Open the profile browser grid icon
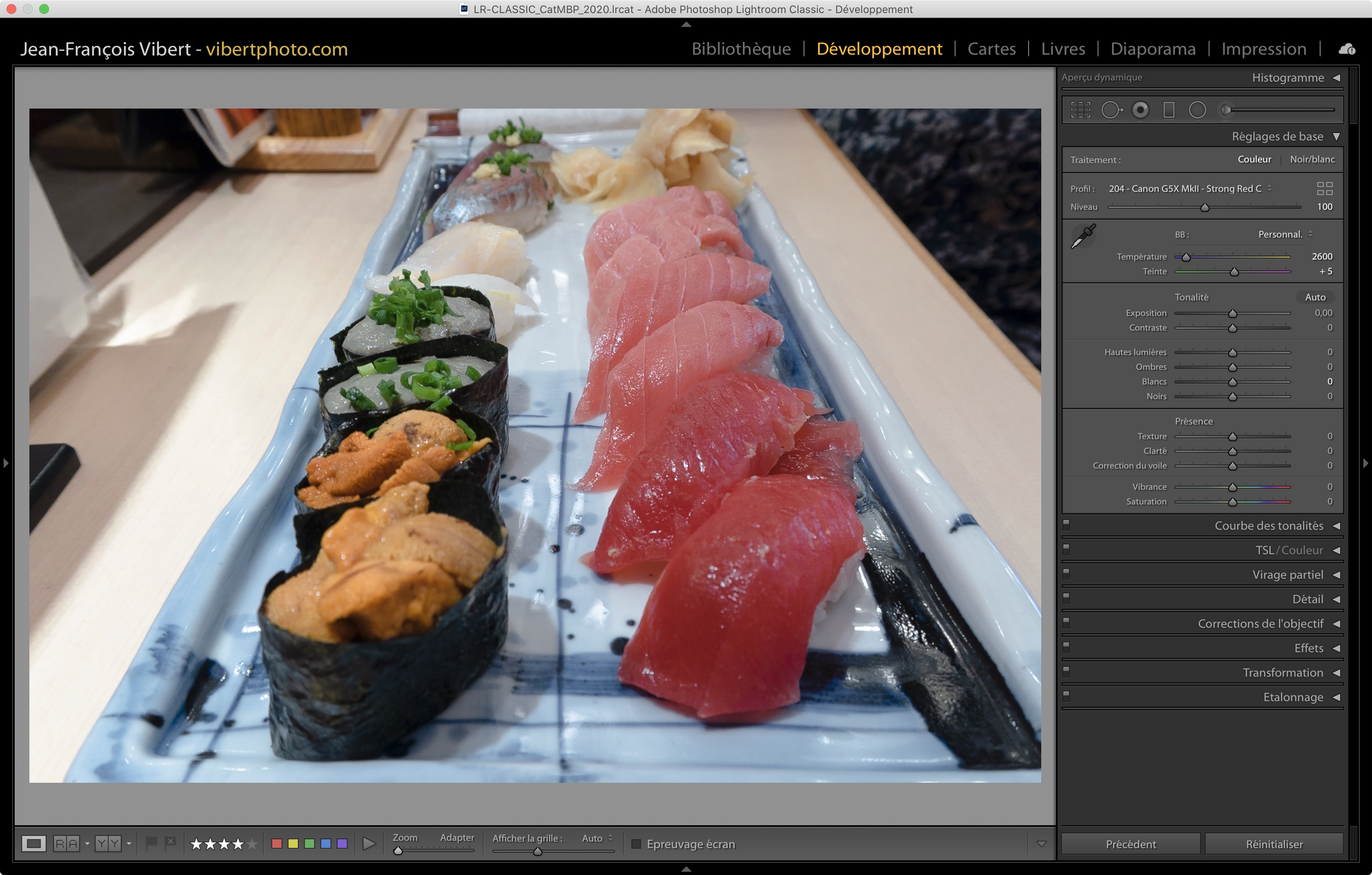The height and width of the screenshot is (875, 1372). [1325, 189]
